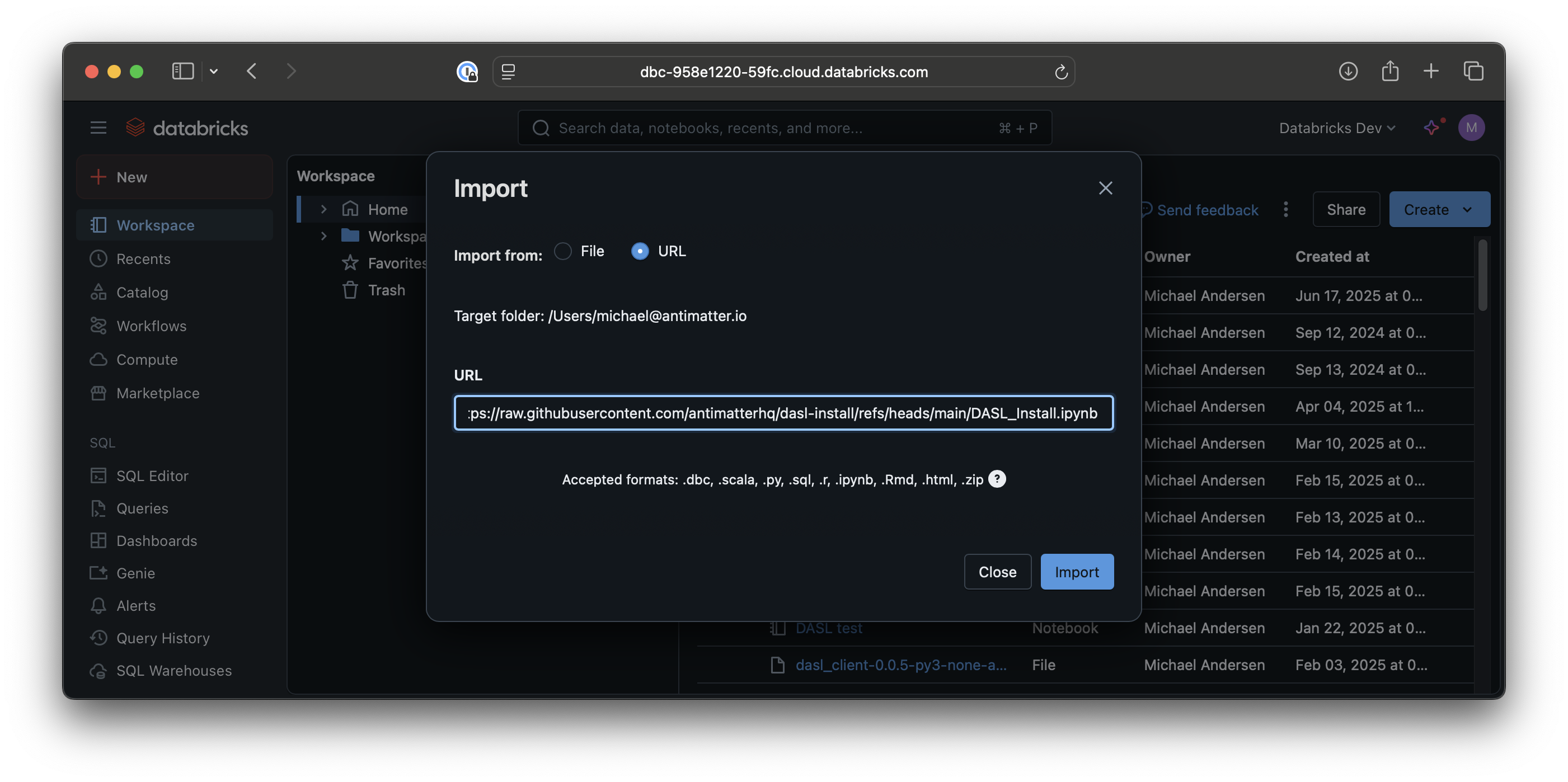The image size is (1568, 782).
Task: Click the Compute cloud icon
Action: (x=98, y=360)
